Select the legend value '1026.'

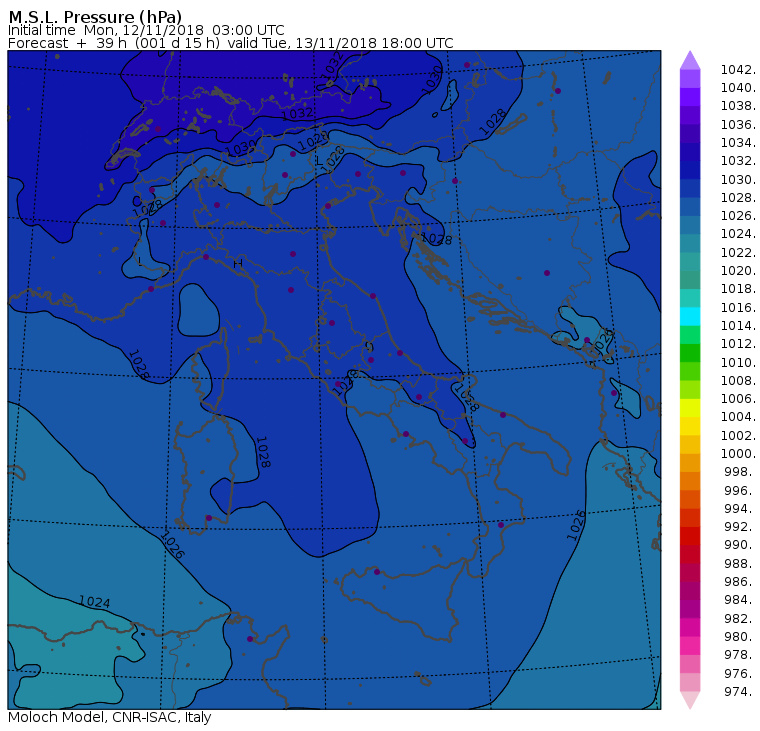[738, 216]
